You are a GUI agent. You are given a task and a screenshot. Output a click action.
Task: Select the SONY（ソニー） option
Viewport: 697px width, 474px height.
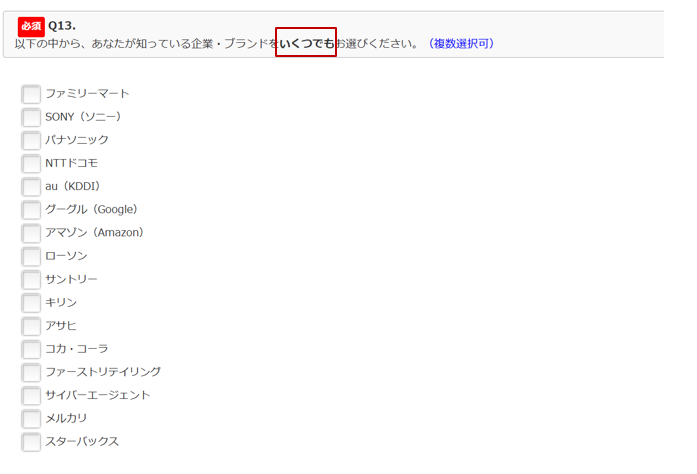click(x=31, y=117)
